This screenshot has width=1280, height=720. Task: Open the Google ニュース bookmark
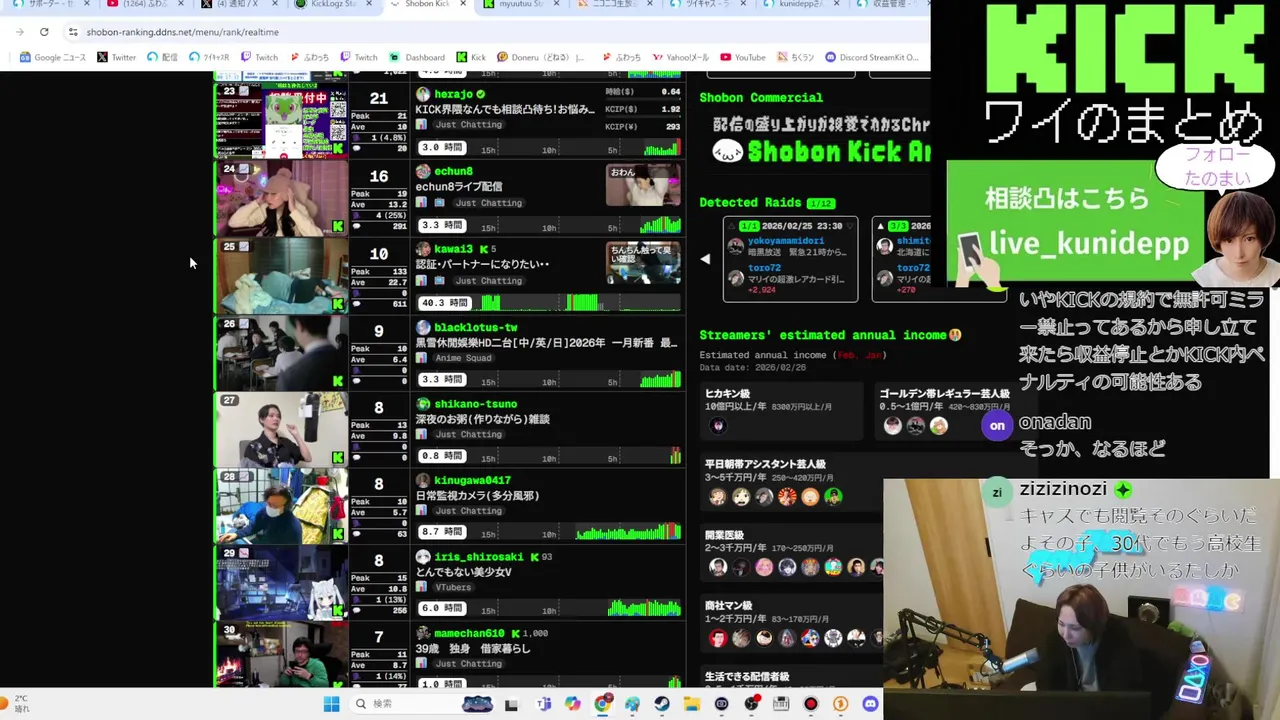(x=53, y=57)
